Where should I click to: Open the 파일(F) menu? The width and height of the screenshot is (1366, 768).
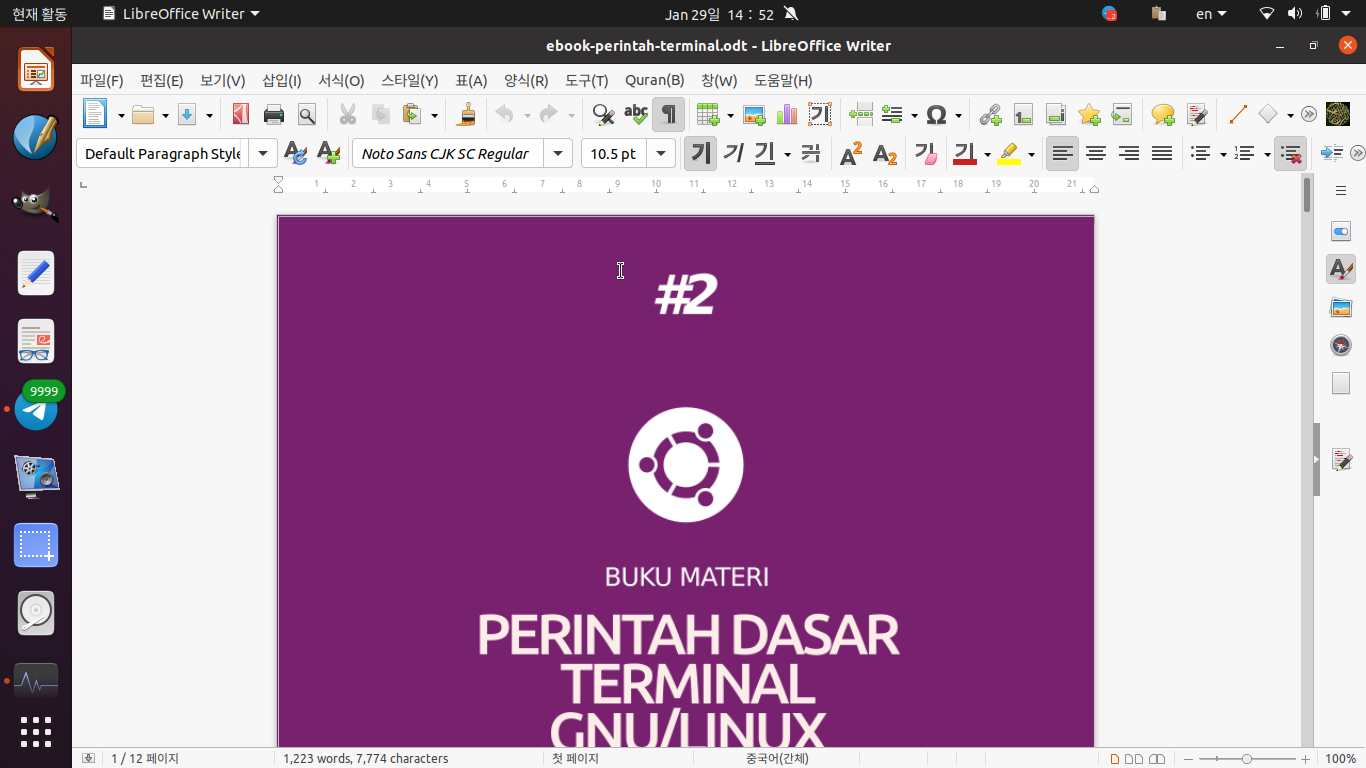coord(102,80)
